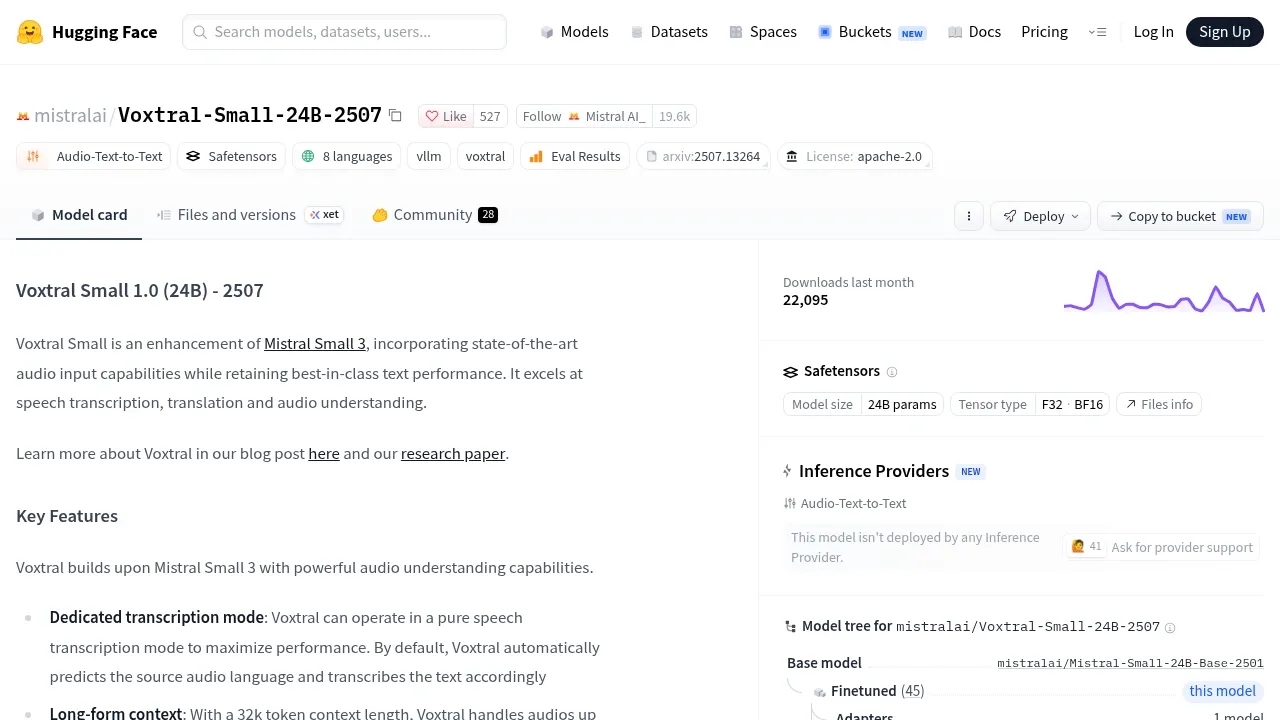1280x720 pixels.
Task: Click Copy to bucket button
Action: tap(1180, 216)
